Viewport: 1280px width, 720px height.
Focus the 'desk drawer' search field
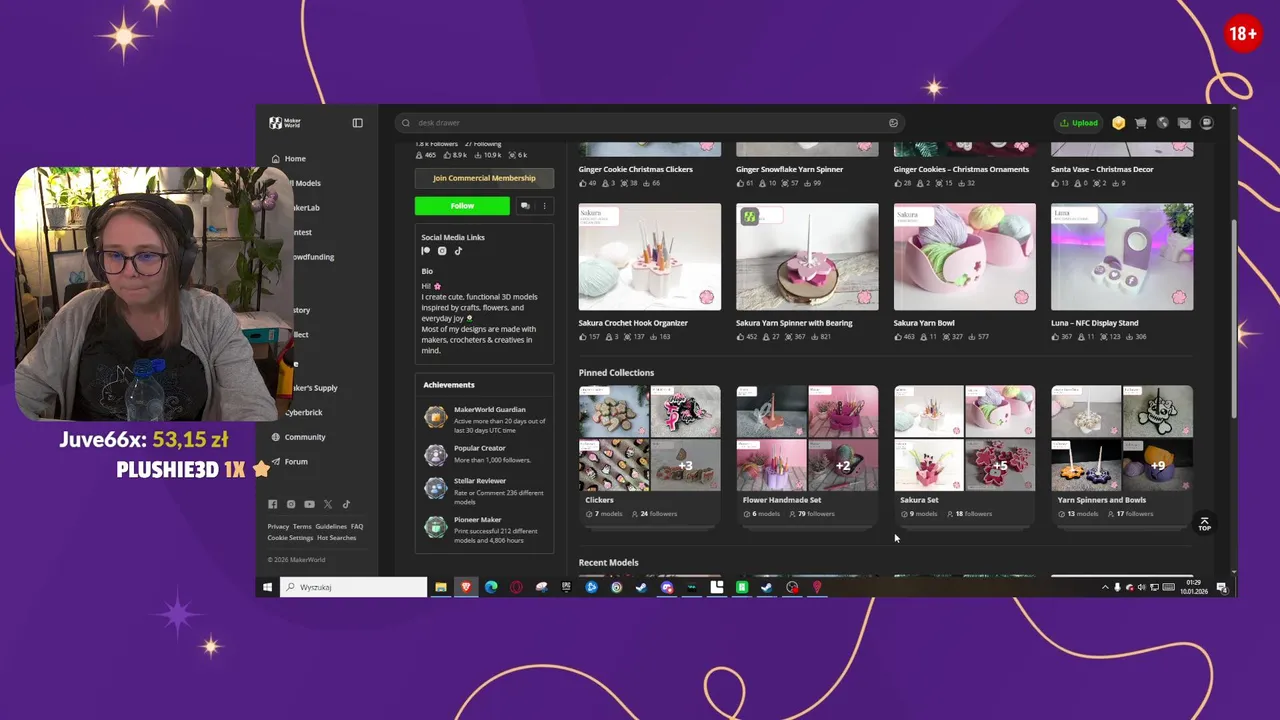pos(650,123)
